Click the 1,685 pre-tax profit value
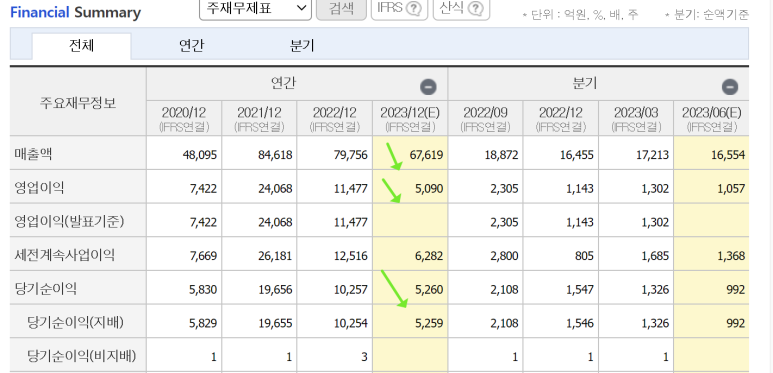Screen dimensions: 773x373 tap(655, 256)
